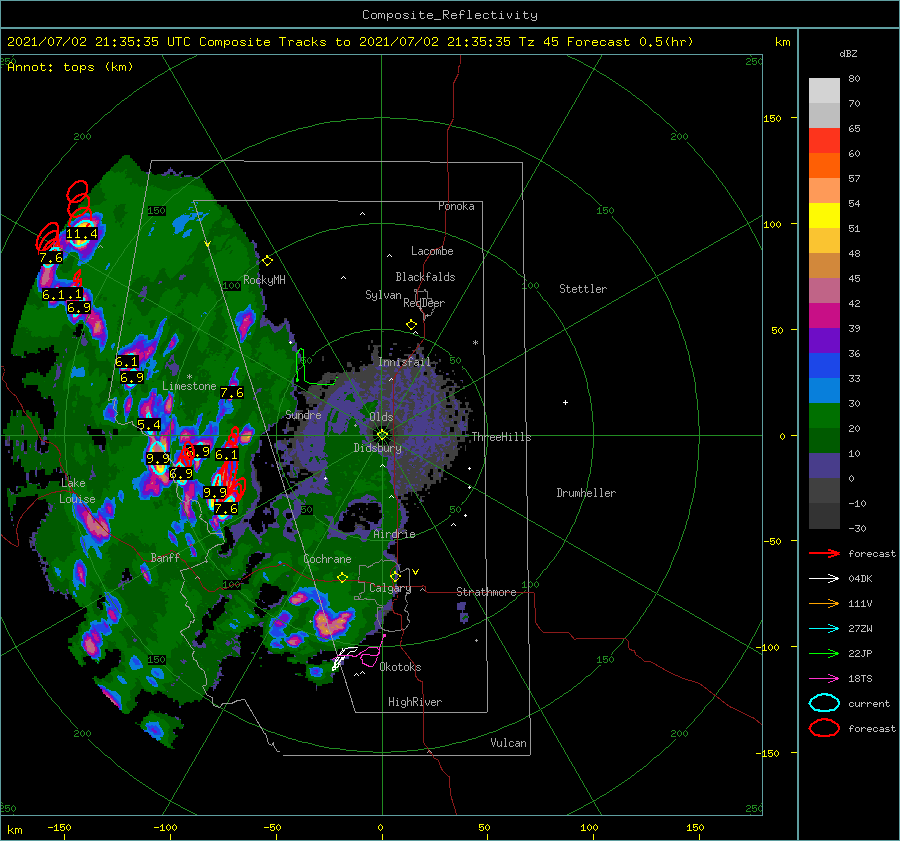This screenshot has height=841, width=900.
Task: Click the cyan 27ZW arrow legend icon
Action: [x=824, y=629]
